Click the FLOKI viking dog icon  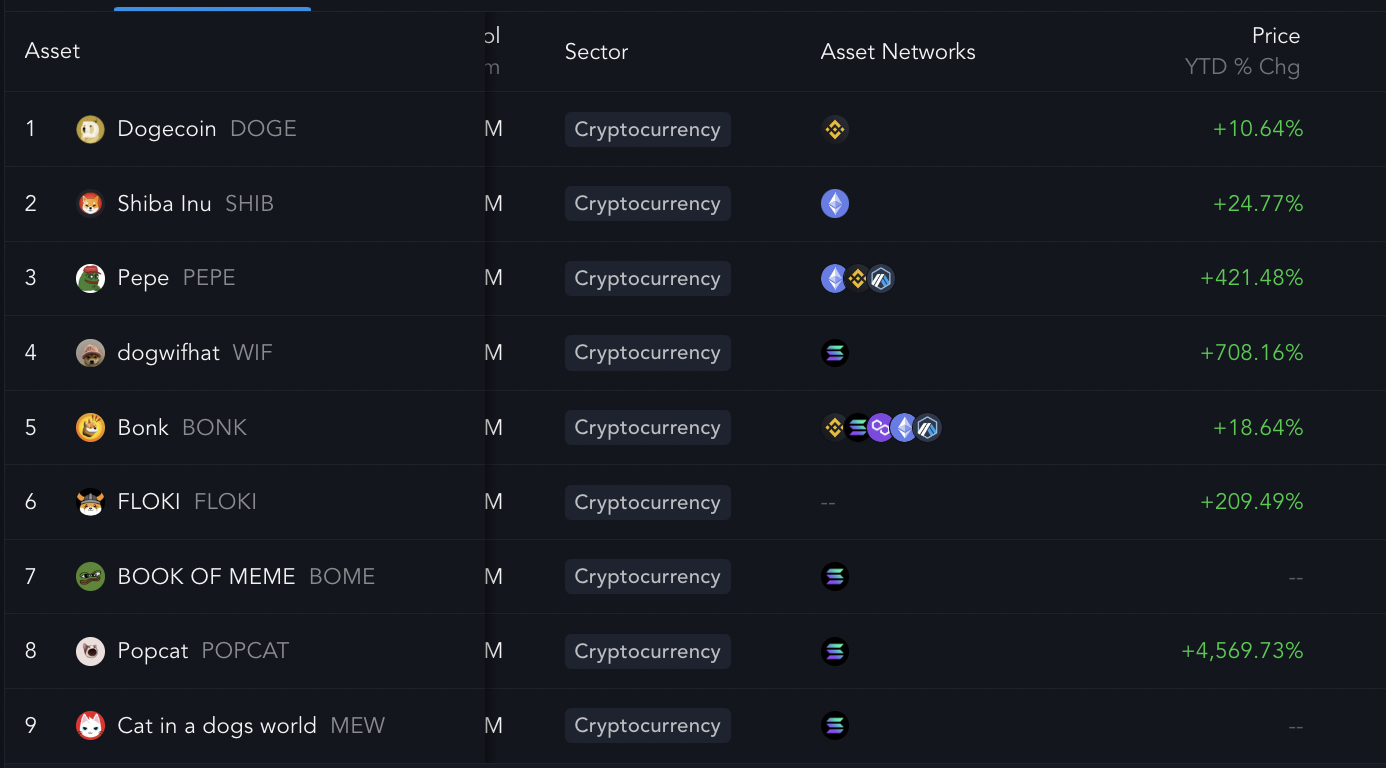(x=90, y=502)
